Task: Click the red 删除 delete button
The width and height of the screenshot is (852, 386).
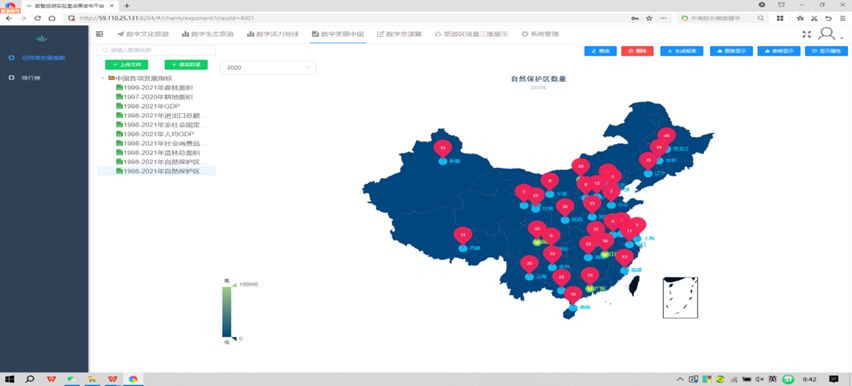Action: point(637,51)
